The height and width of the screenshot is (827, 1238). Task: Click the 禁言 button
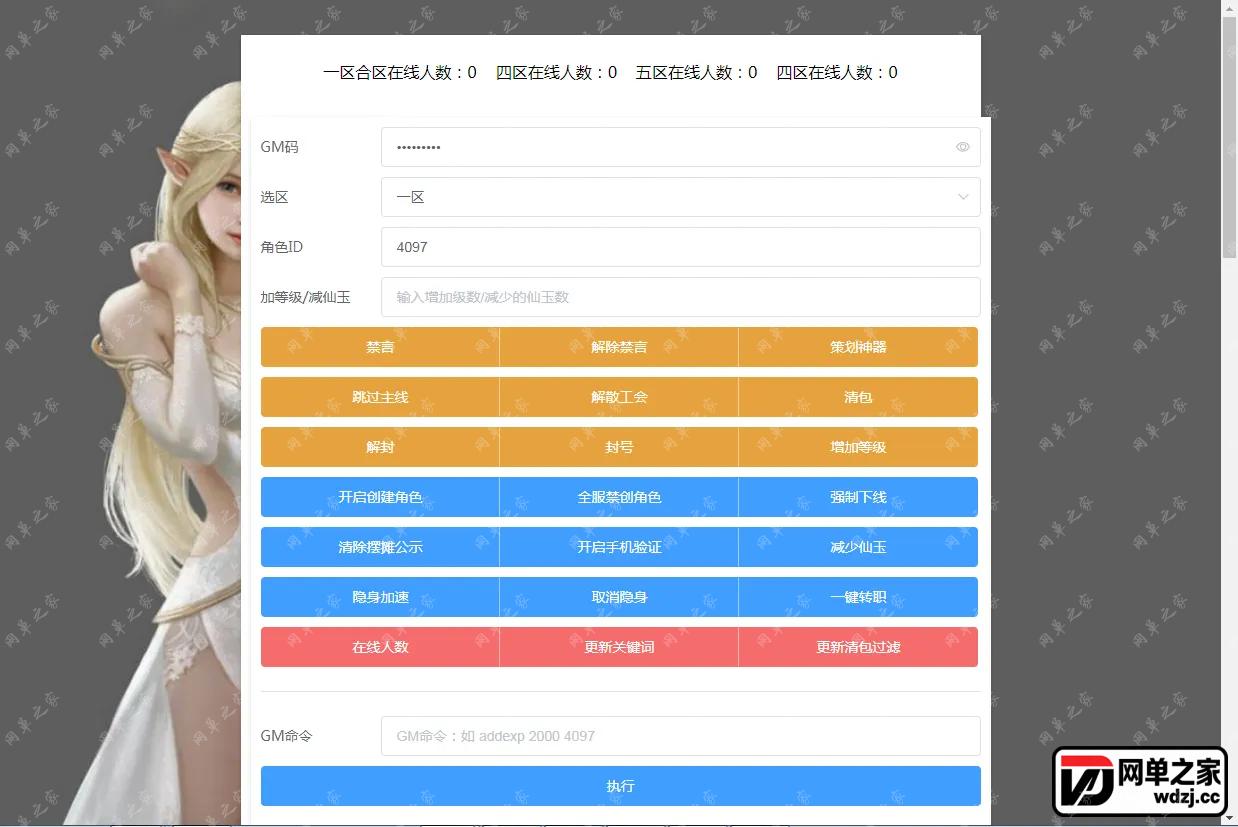tap(380, 347)
